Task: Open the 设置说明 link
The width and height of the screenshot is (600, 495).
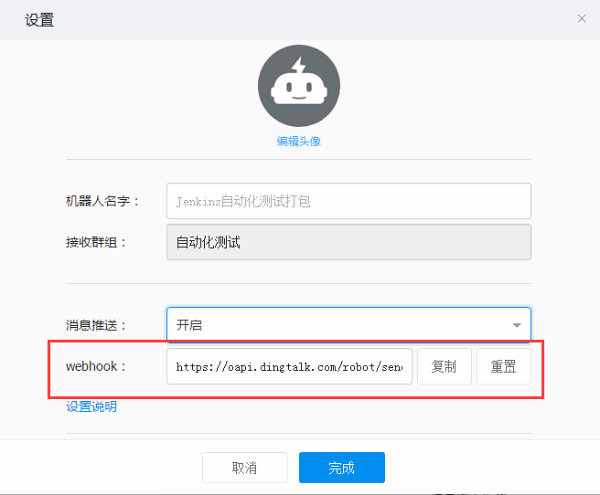Action: pyautogui.click(x=91, y=406)
